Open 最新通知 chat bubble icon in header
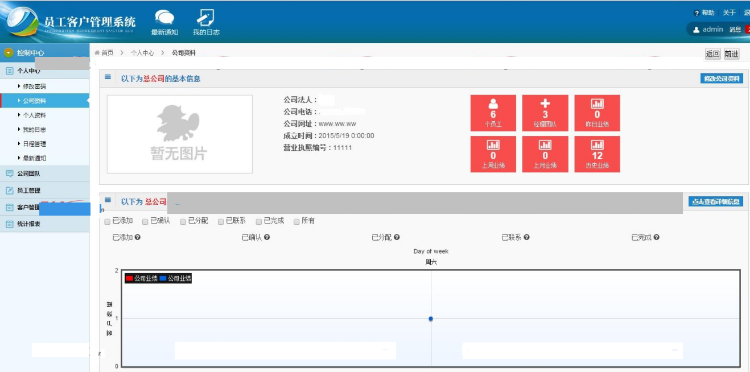This screenshot has width=750, height=372. pyautogui.click(x=165, y=18)
